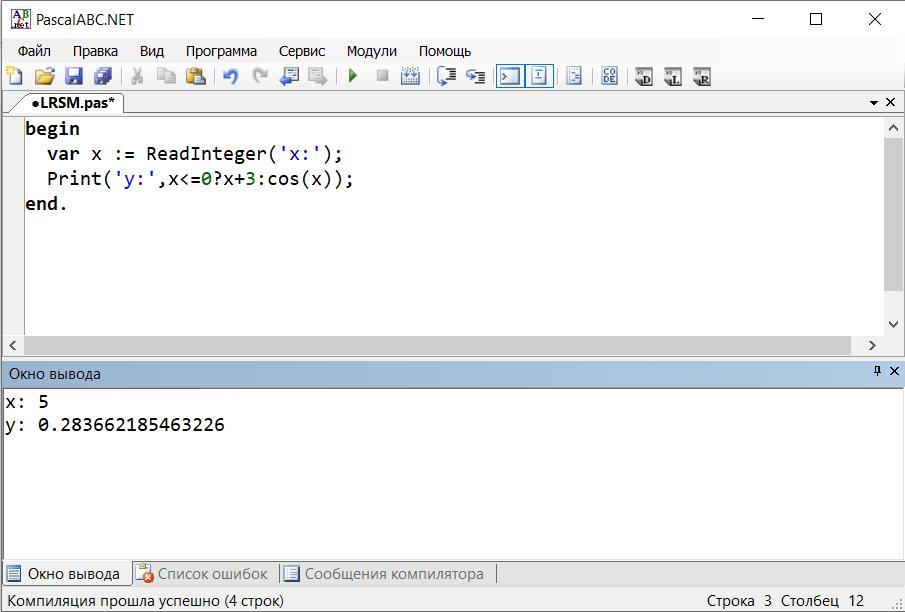Copy selection with the copy icon
The image size is (905, 612).
166,76
